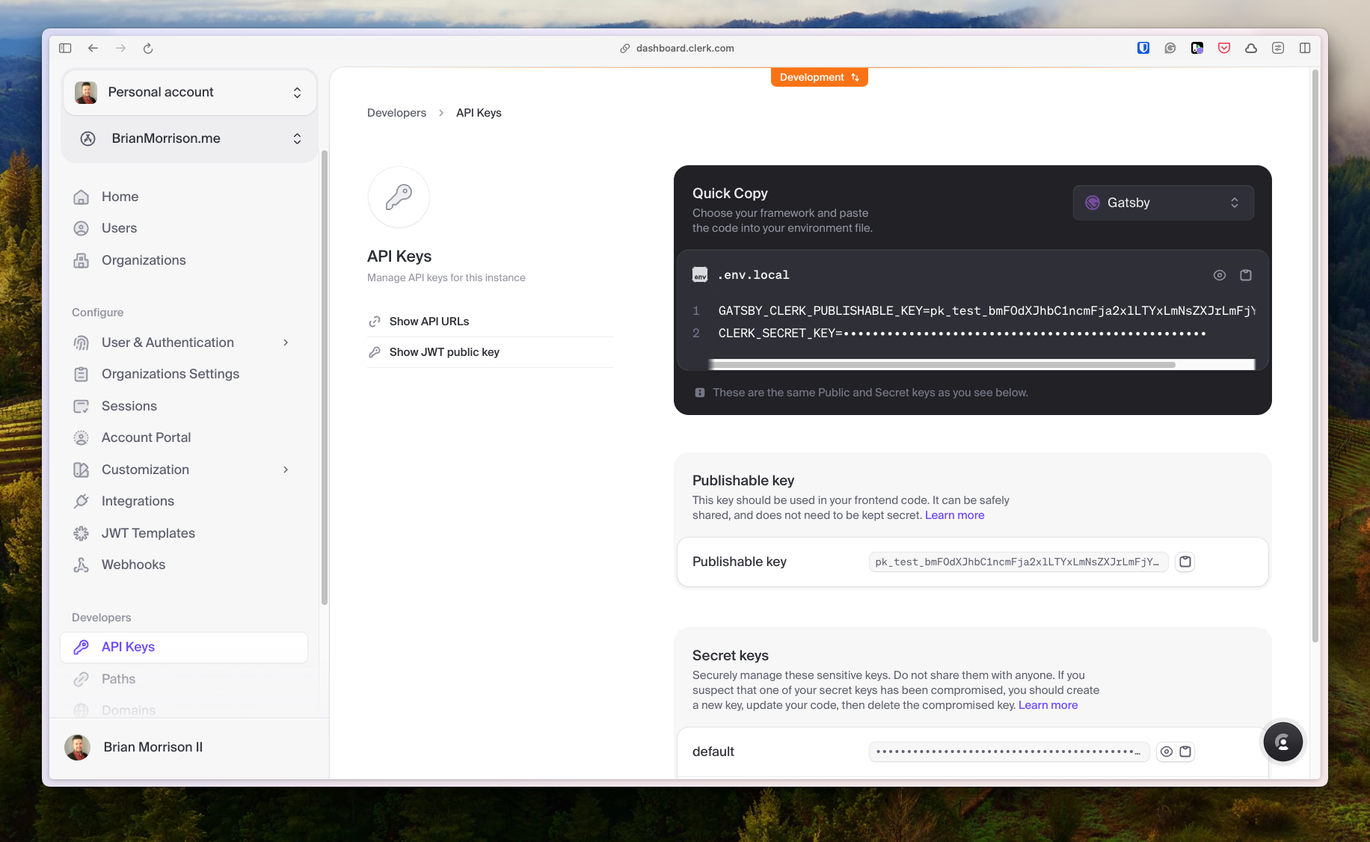
Task: Click the sidebar vertical scrollbar
Action: (x=324, y=377)
